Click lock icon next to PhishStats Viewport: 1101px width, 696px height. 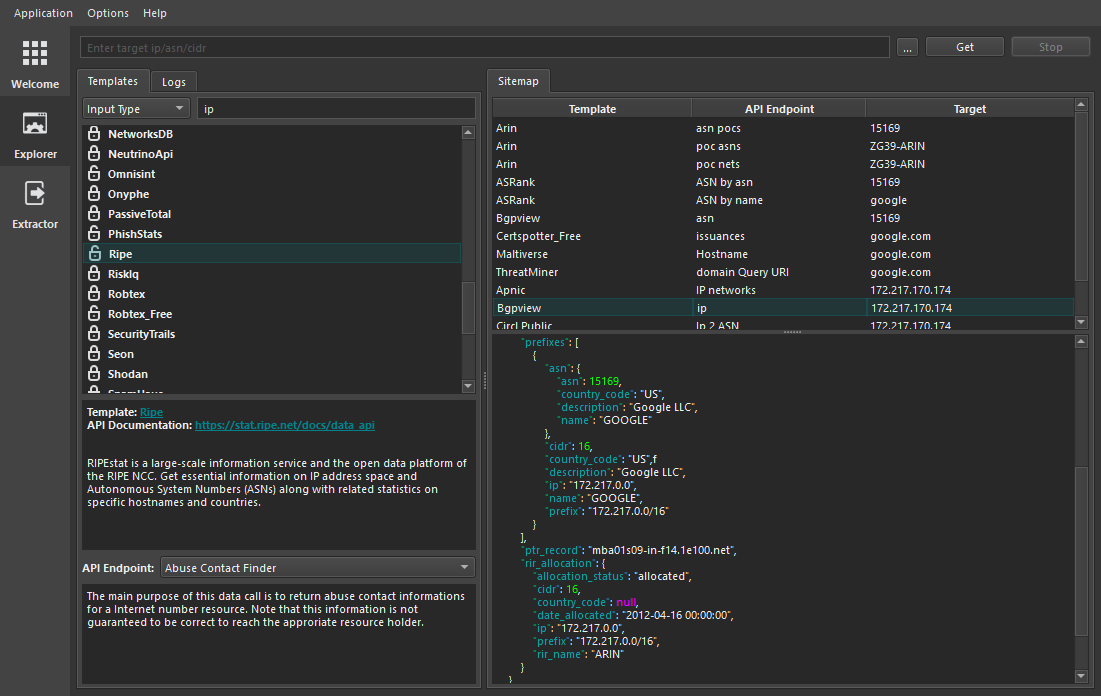(x=94, y=233)
